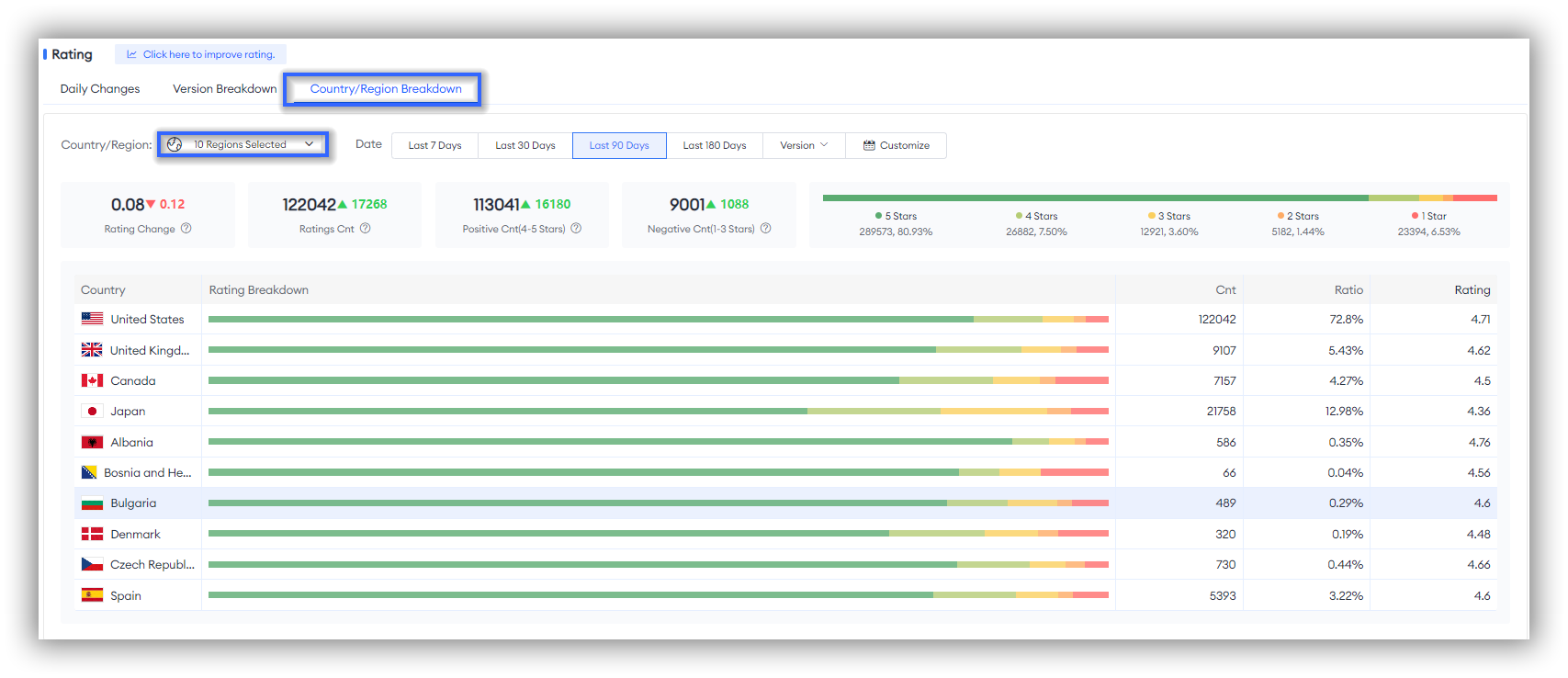1568x678 pixels.
Task: Click the Spain flag icon
Action: click(x=92, y=595)
